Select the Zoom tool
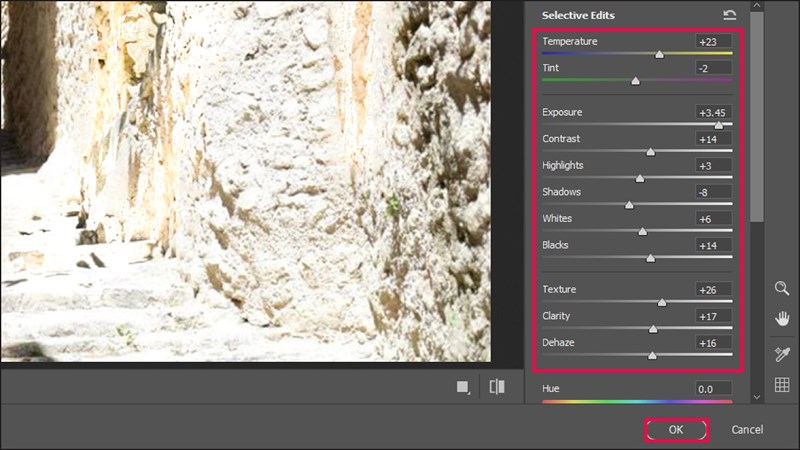This screenshot has width=800, height=450. point(782,288)
